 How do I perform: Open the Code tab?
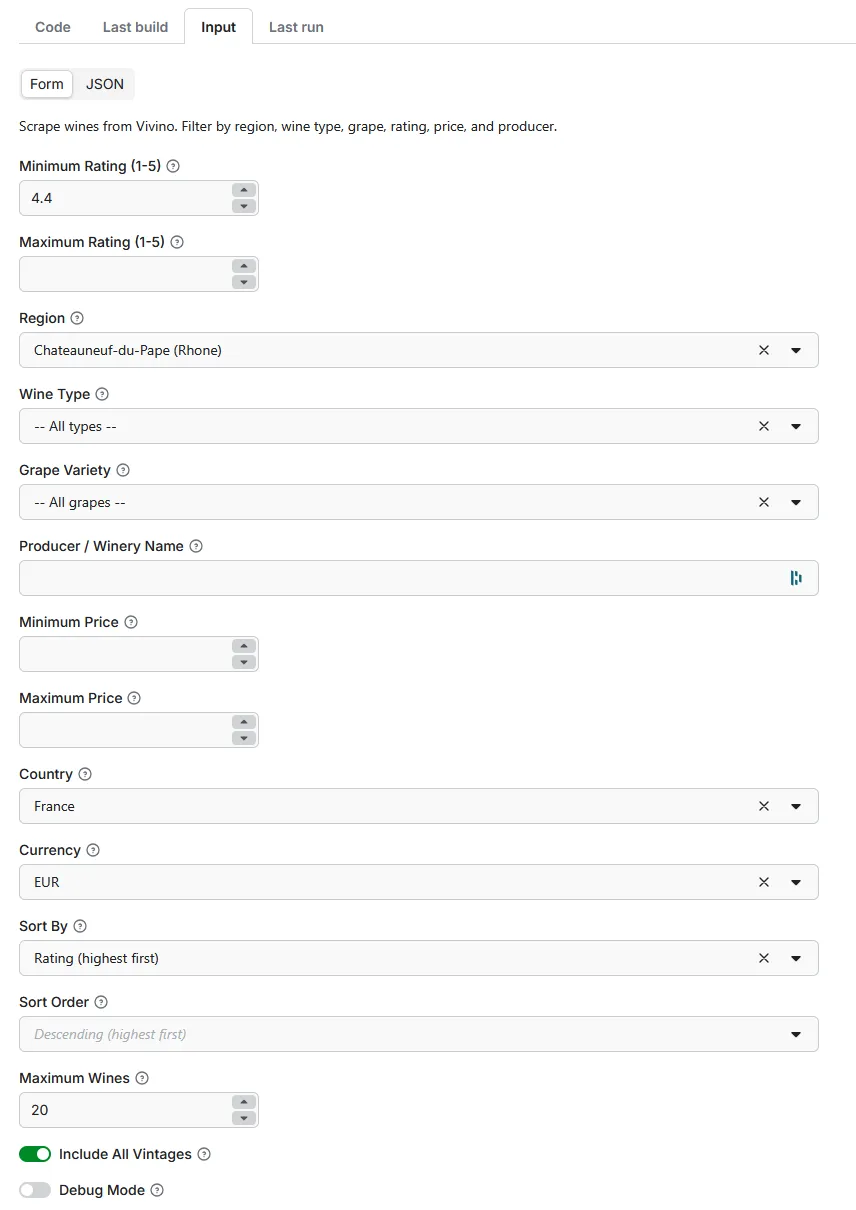click(52, 27)
